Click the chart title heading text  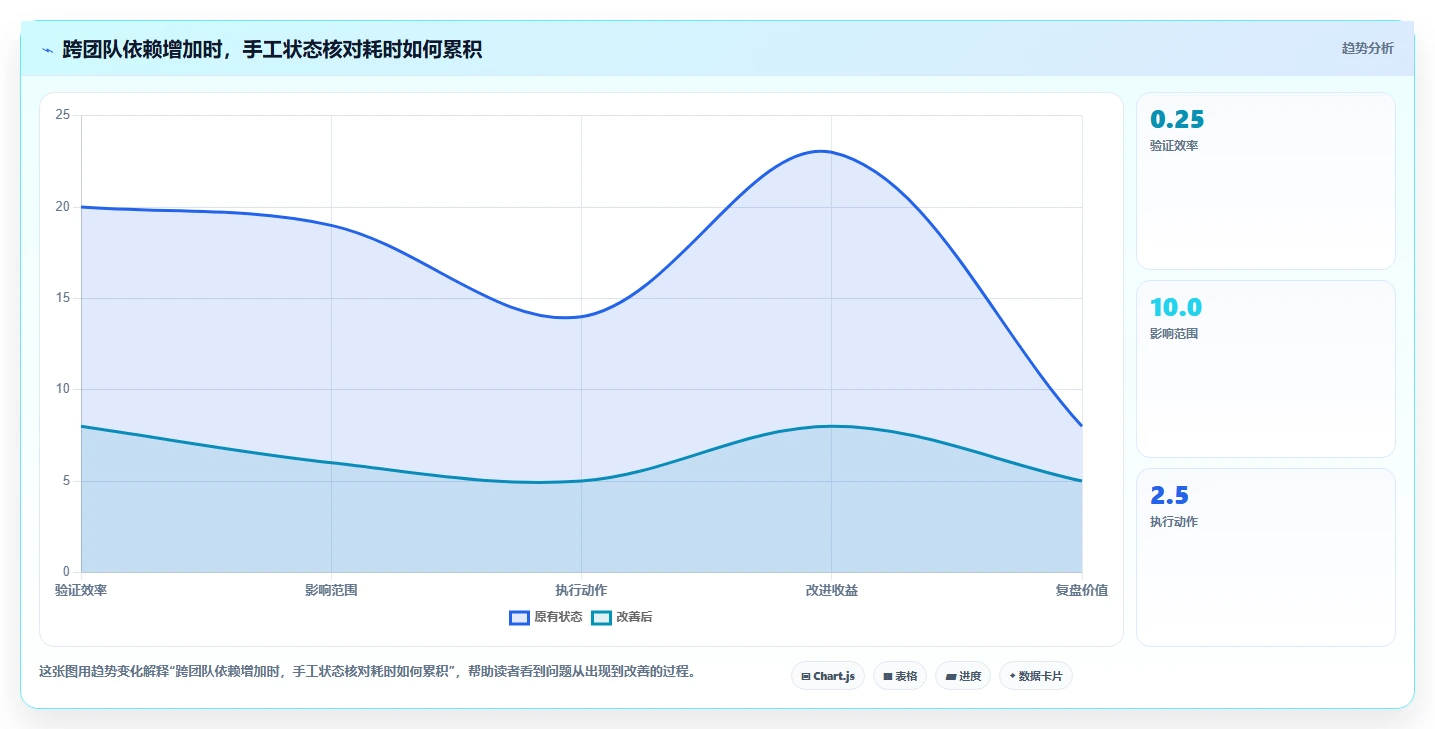272,49
